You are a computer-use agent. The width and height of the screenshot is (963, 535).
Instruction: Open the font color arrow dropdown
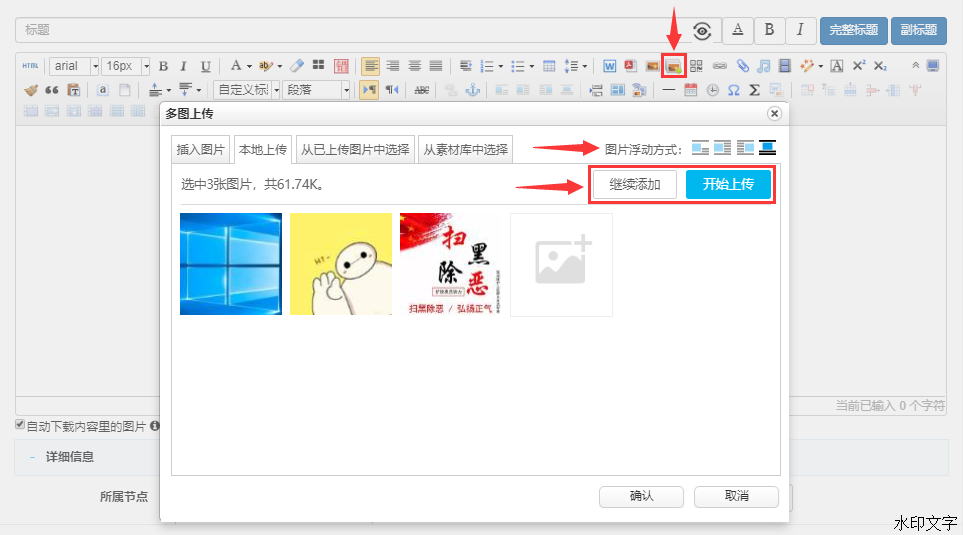249,66
